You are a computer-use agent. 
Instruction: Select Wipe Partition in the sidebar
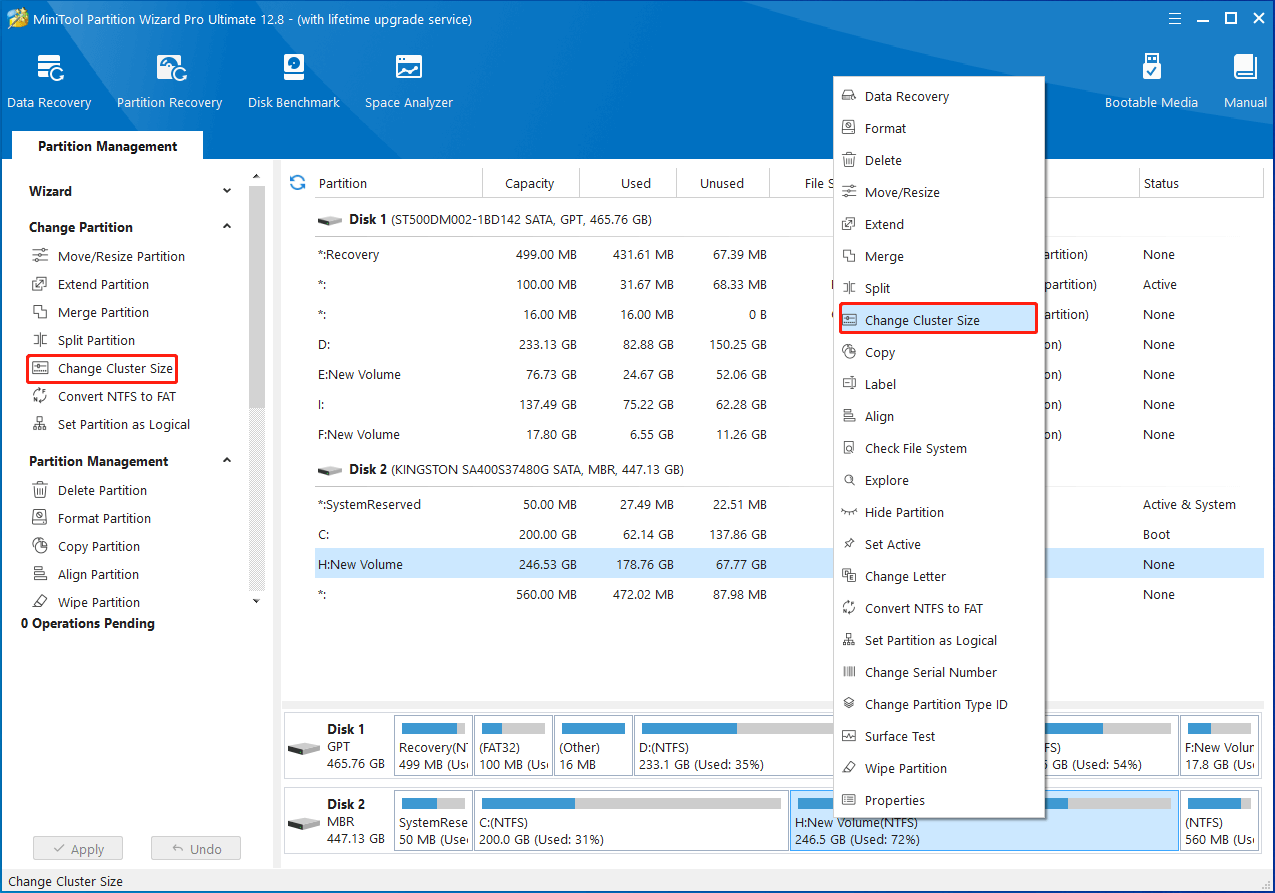[x=96, y=601]
